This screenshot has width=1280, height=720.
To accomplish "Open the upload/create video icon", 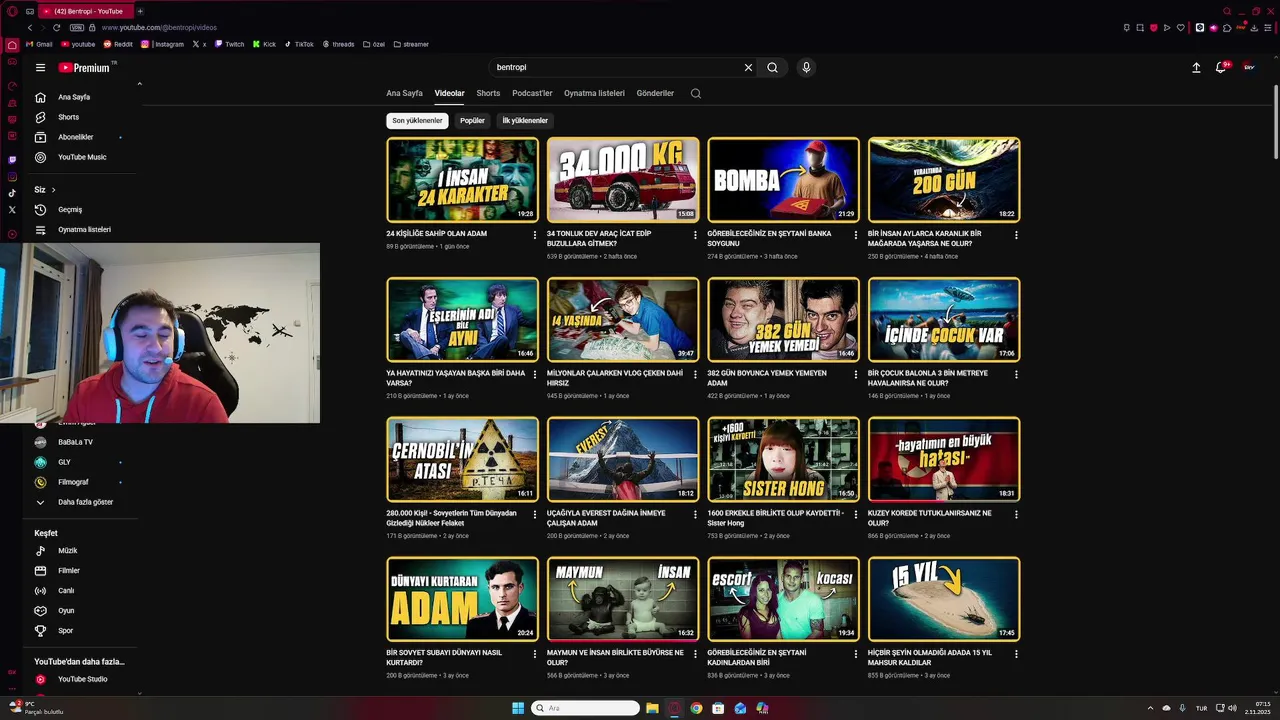I will (1196, 68).
